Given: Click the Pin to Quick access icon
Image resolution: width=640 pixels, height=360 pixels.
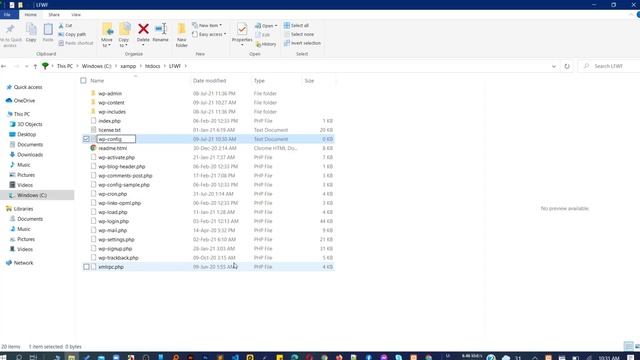Looking at the screenshot, I should (x=10, y=29).
